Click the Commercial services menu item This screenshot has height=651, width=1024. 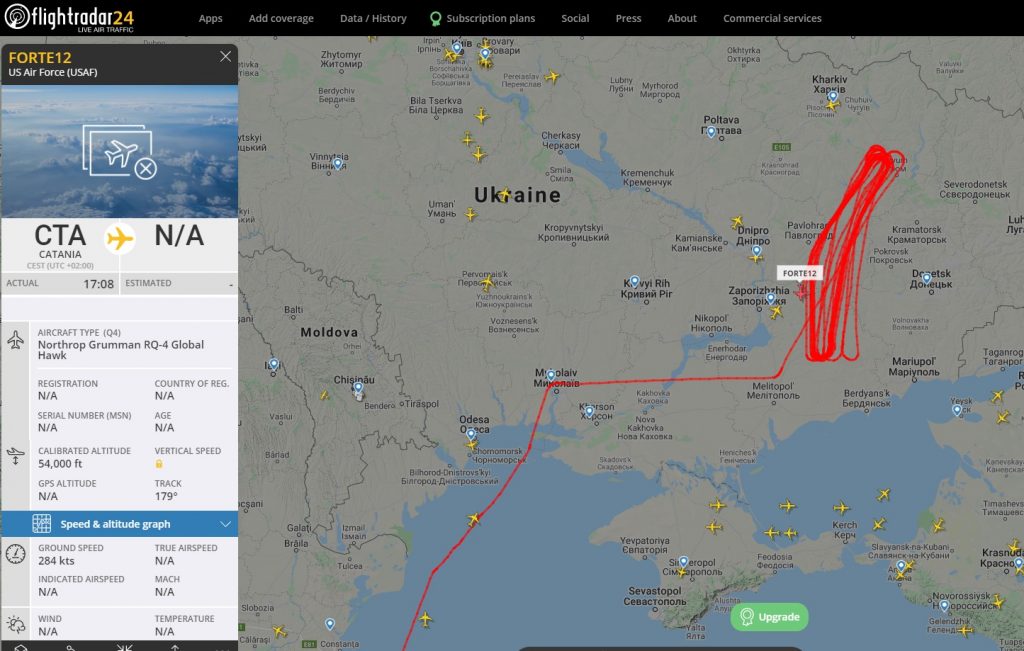point(772,18)
